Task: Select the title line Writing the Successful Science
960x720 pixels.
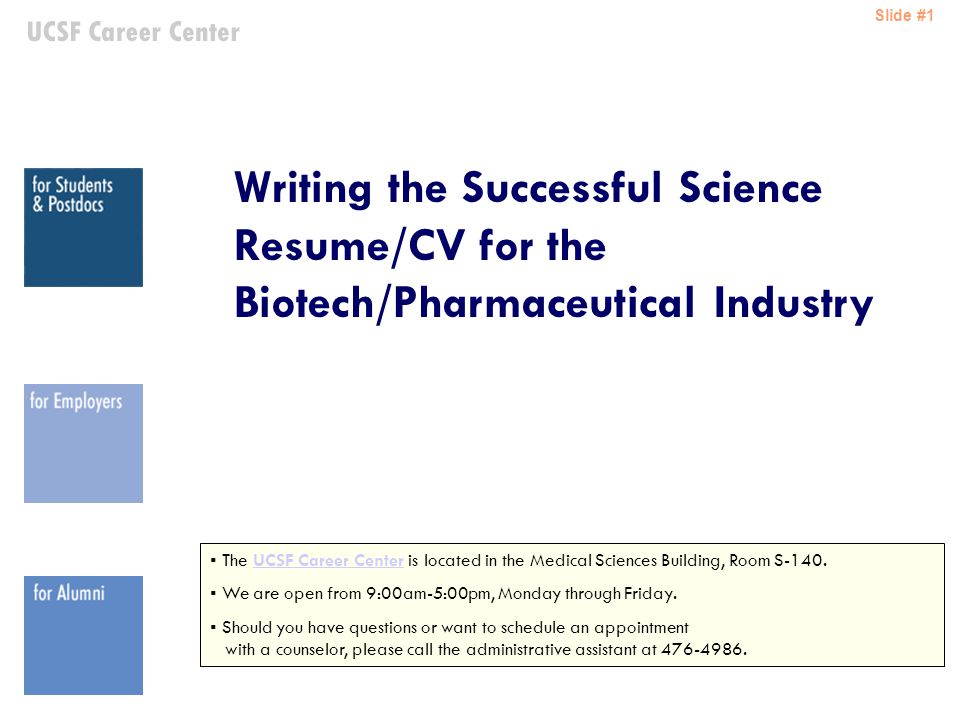Action: 528,187
